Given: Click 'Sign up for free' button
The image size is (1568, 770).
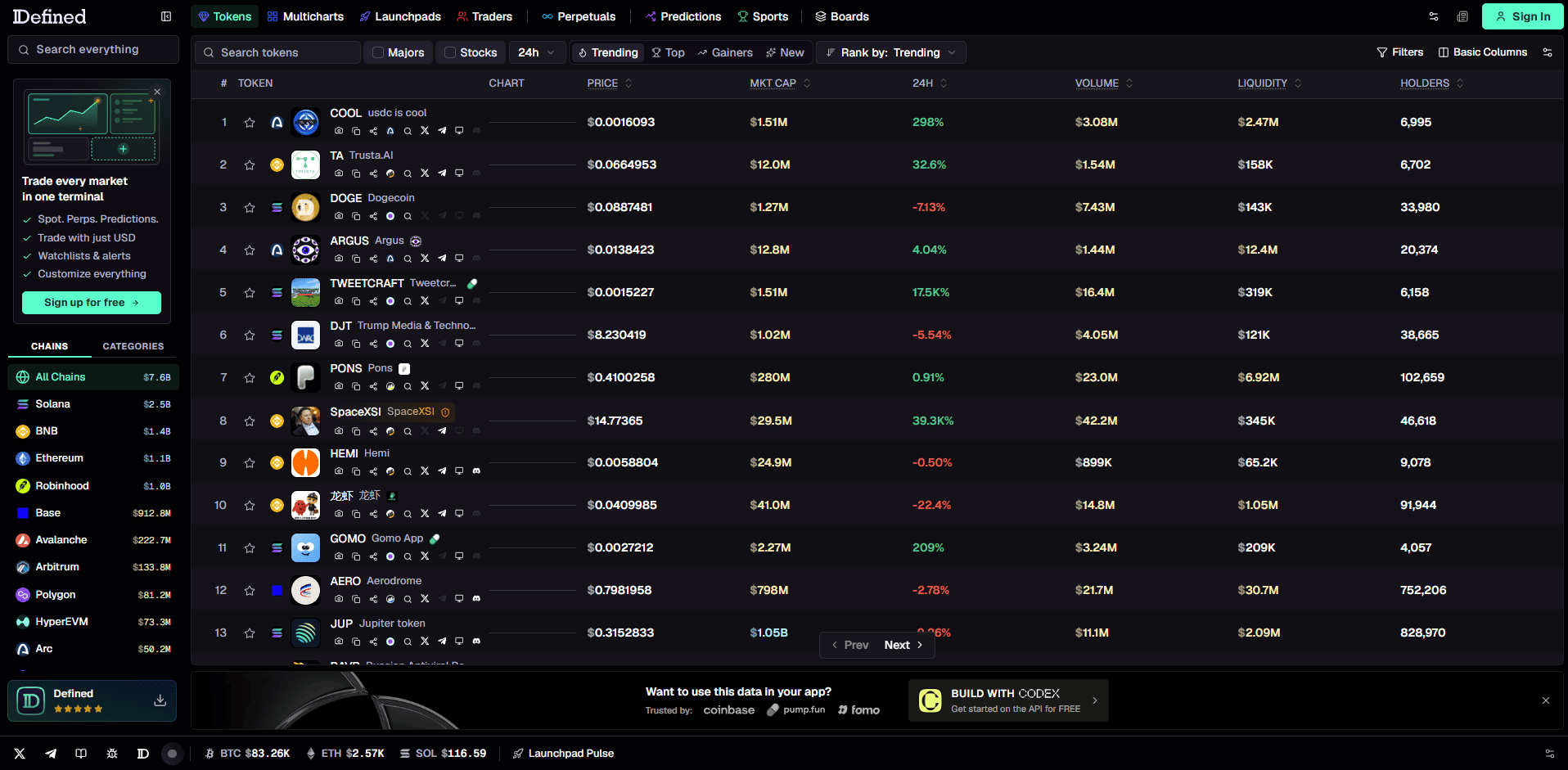Looking at the screenshot, I should tap(92, 303).
